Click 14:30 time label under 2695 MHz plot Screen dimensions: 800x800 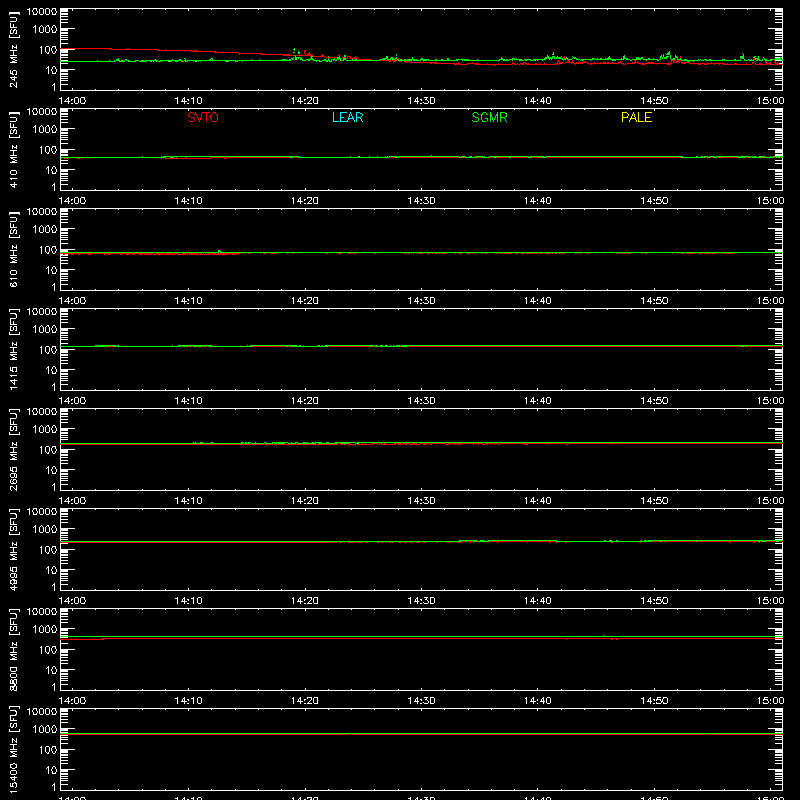click(421, 501)
